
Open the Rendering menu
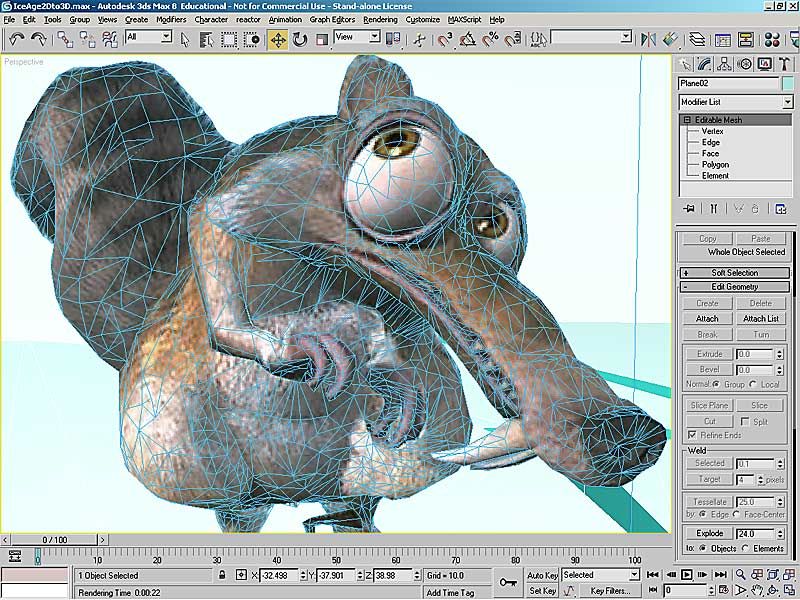tap(380, 19)
